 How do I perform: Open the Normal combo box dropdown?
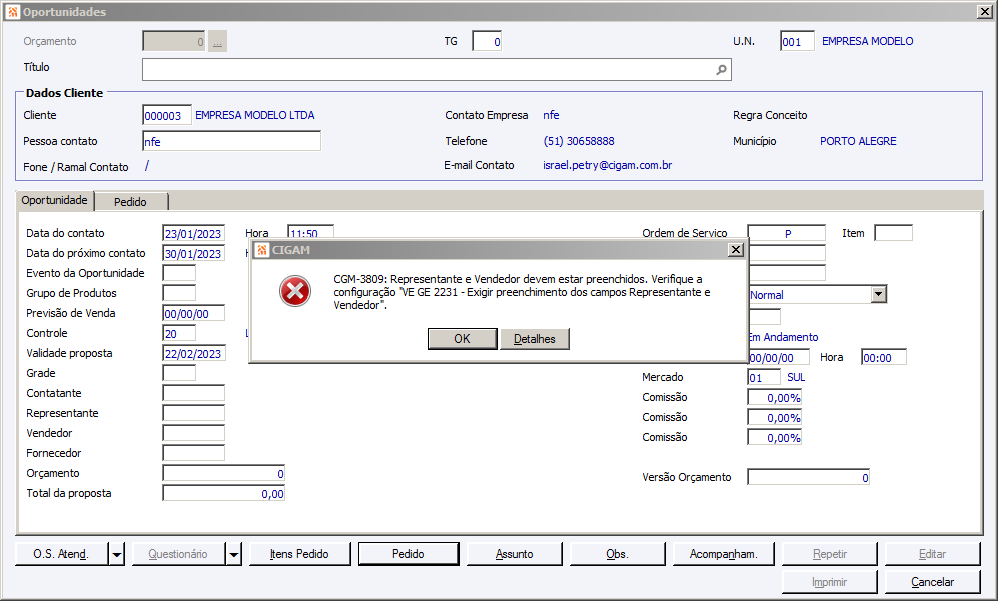click(878, 294)
